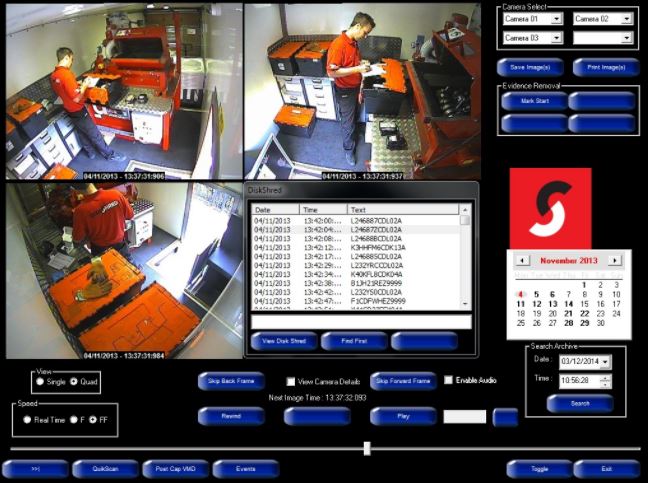Pick 22 November in the calendar
The image size is (648, 483).
(584, 314)
